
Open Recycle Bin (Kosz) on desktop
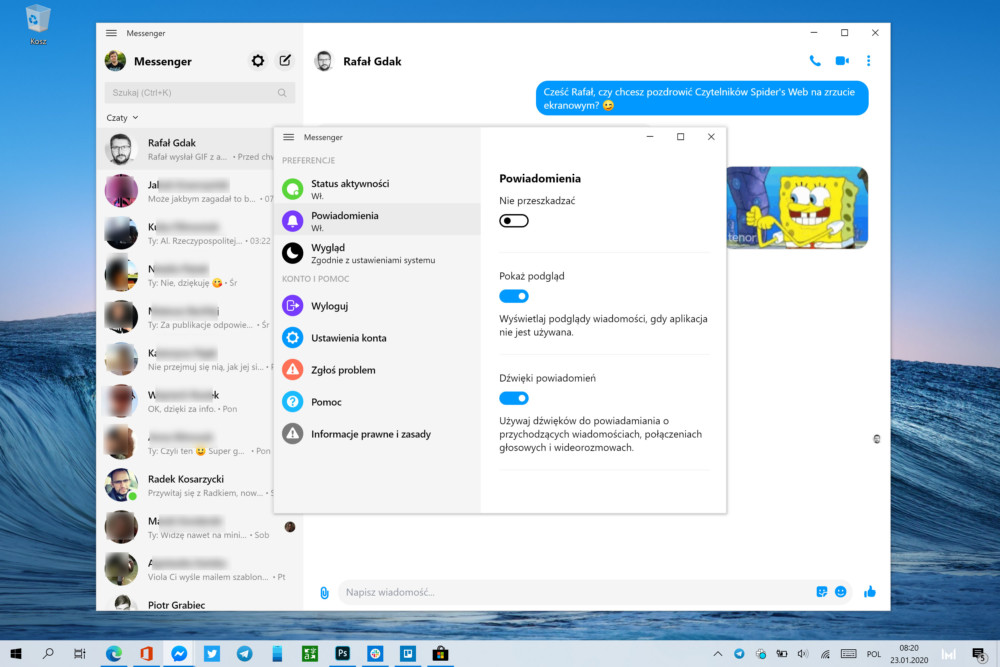pos(38,26)
